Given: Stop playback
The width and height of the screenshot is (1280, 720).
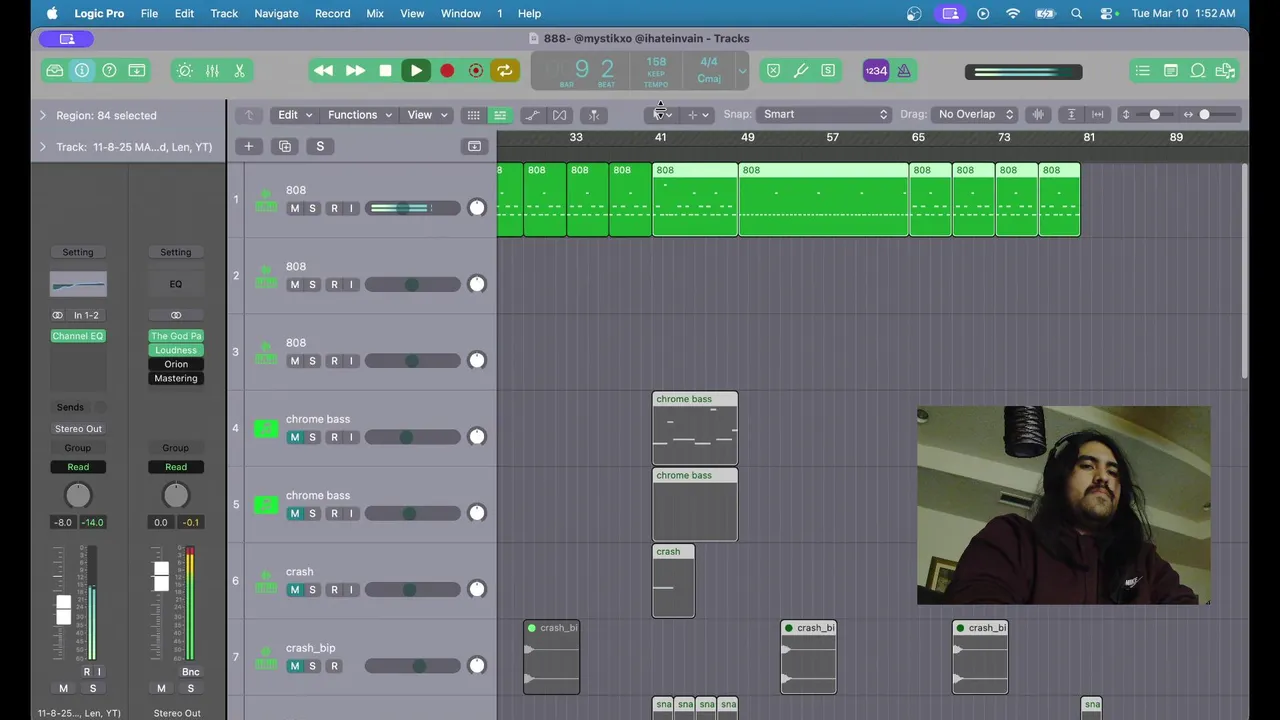Looking at the screenshot, I should tap(385, 71).
